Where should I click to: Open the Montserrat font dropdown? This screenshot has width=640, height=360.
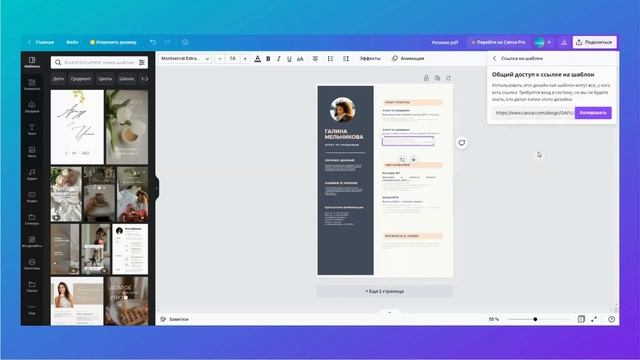pos(185,59)
